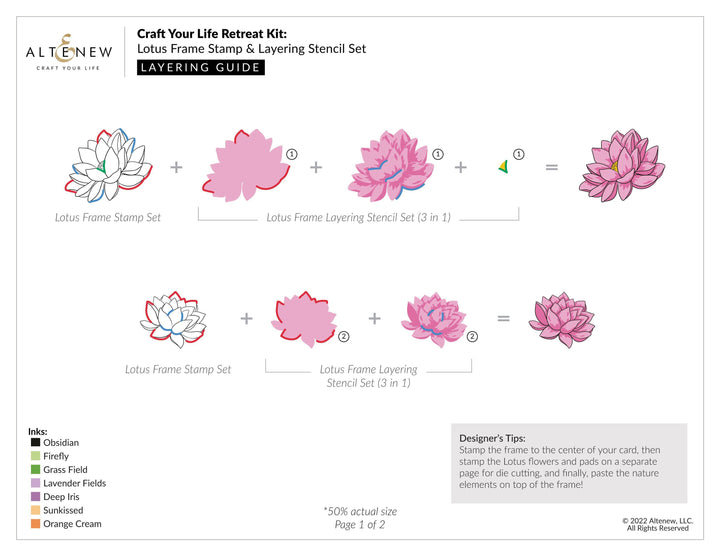This screenshot has width=720, height=556.
Task: Click the black Layering Guide label
Action: tap(200, 68)
